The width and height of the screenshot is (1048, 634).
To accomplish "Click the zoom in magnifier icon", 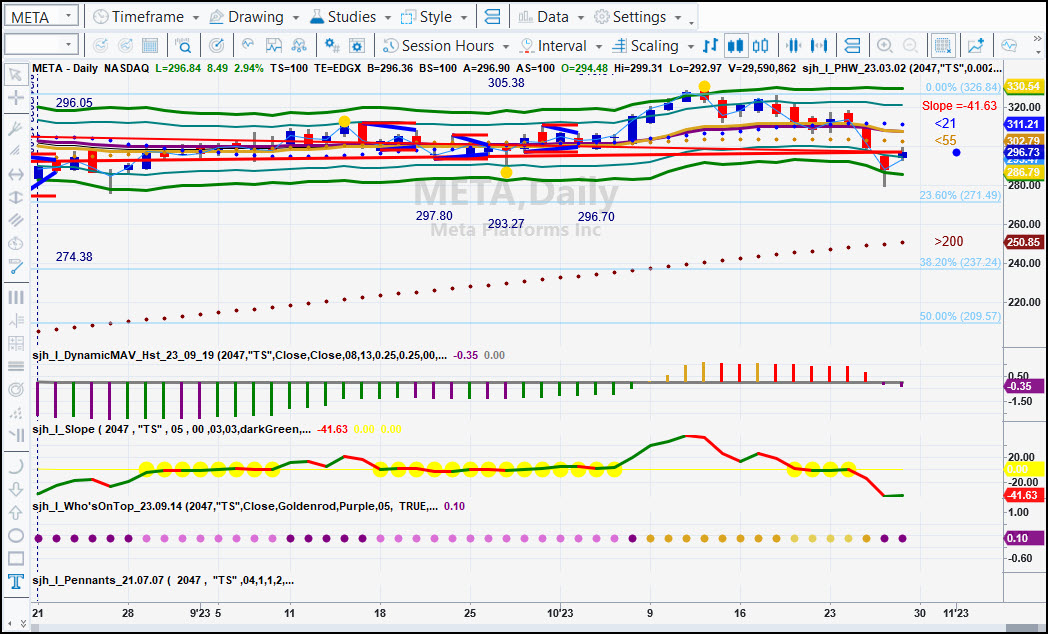I will 884,45.
